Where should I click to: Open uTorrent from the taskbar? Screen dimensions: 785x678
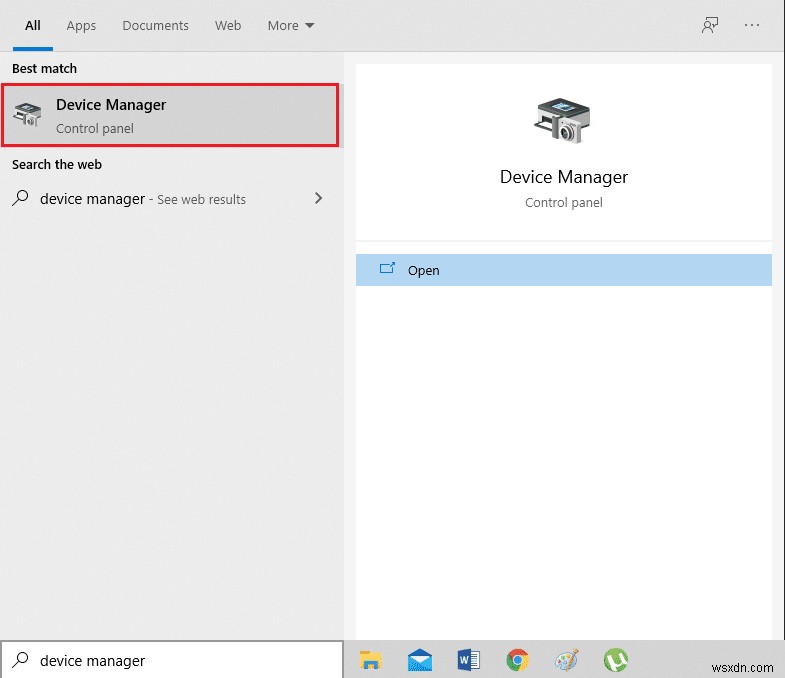pyautogui.click(x=616, y=660)
